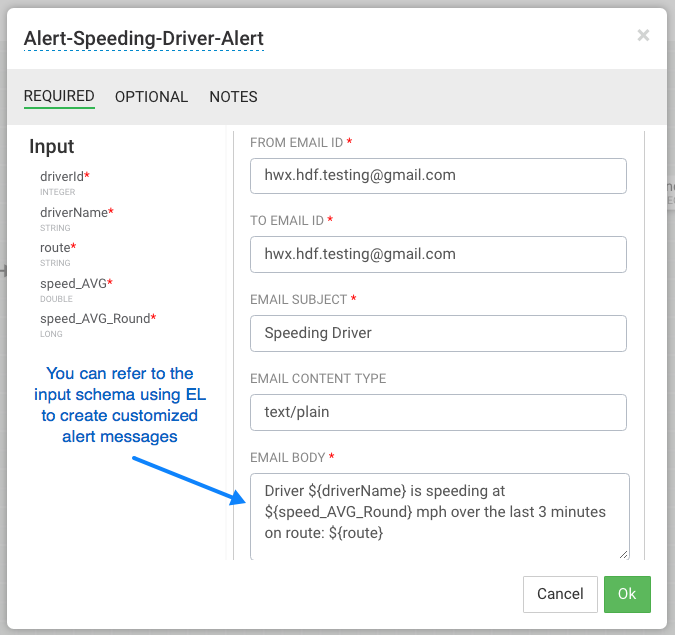The width and height of the screenshot is (675, 635).
Task: Grab the Email Body resize handle
Action: (623, 555)
